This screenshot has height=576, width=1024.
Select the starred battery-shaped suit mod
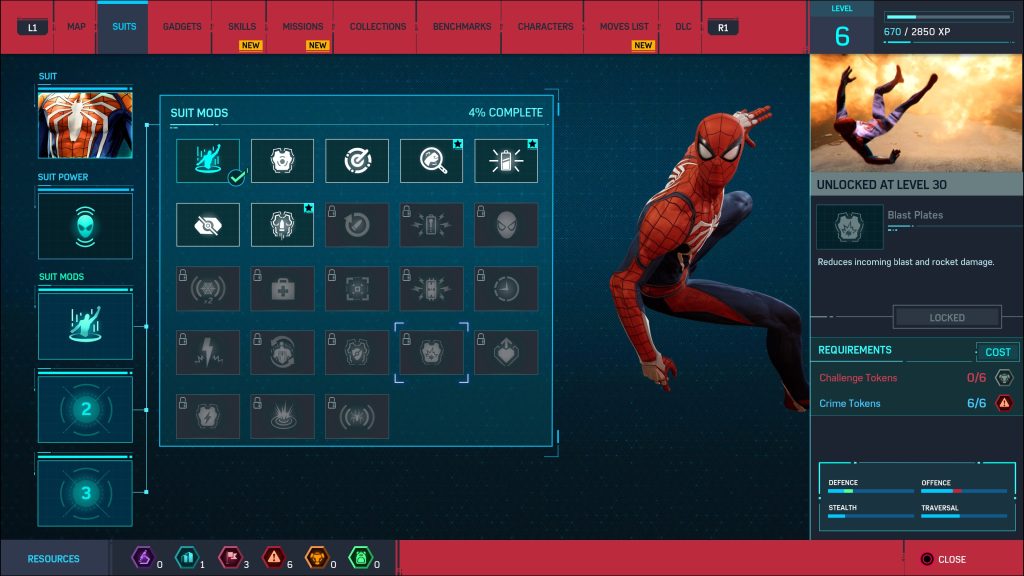pyautogui.click(x=506, y=160)
